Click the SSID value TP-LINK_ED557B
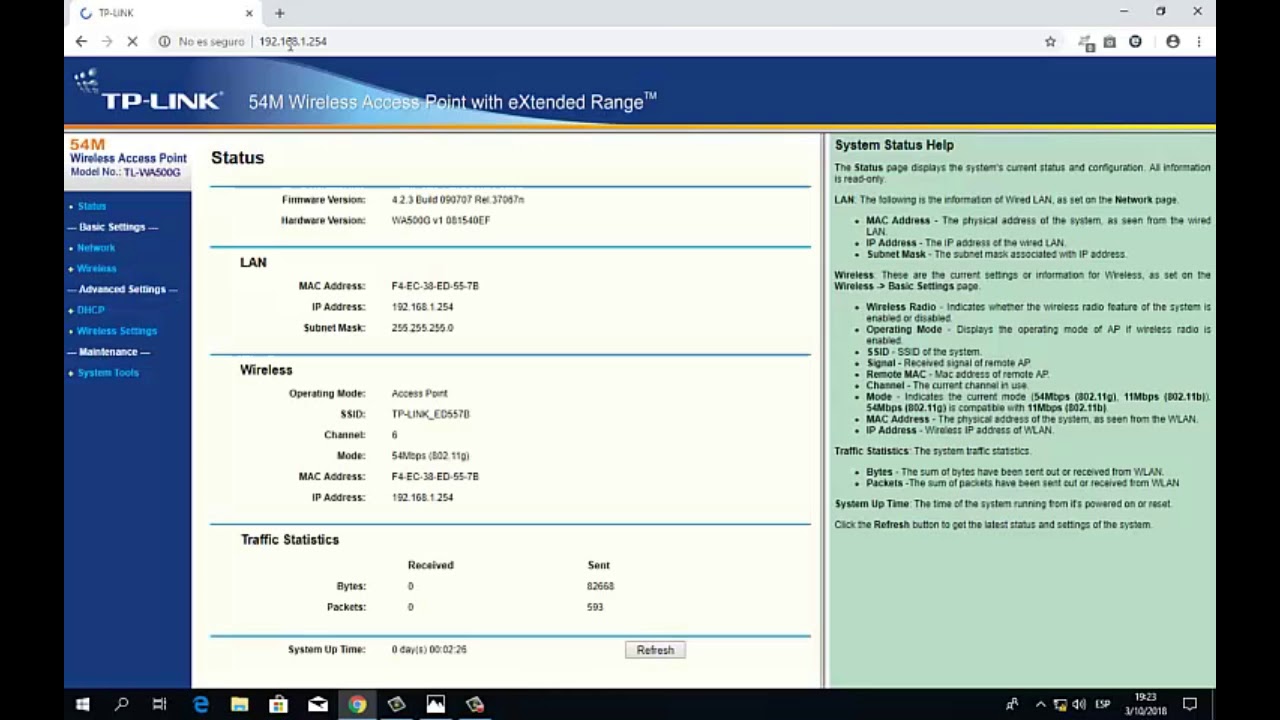 430,414
